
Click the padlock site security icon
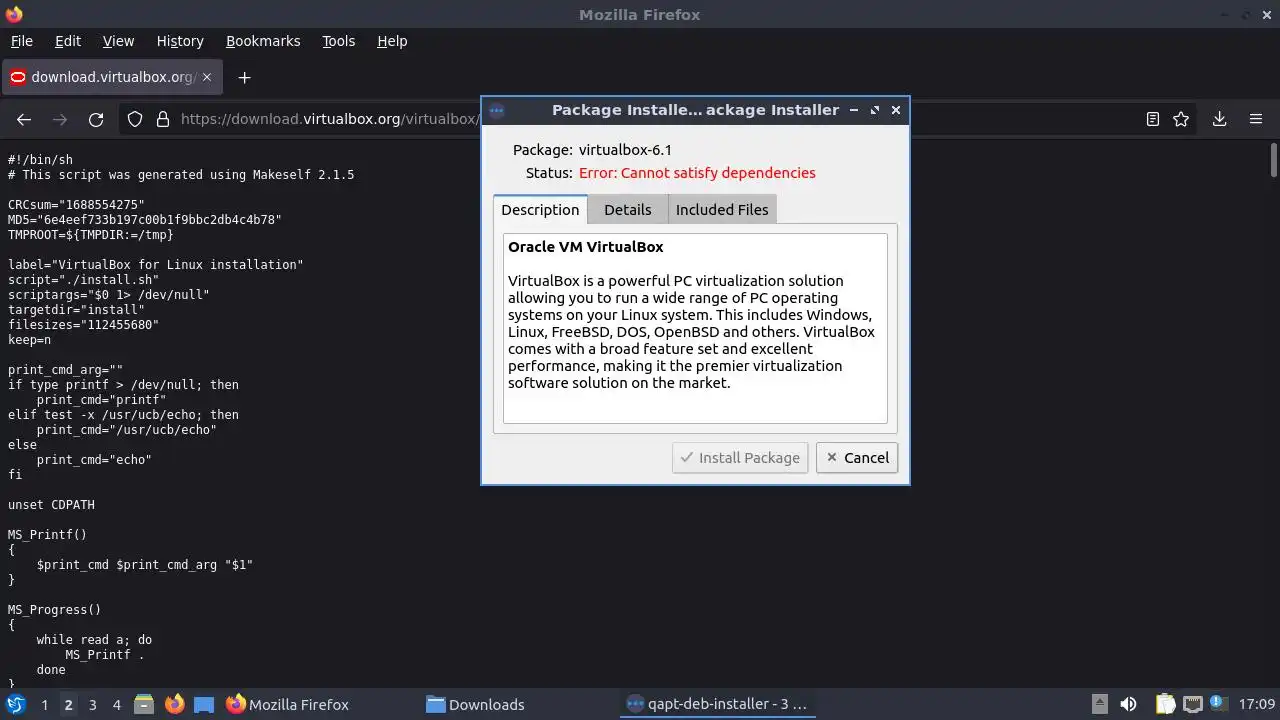point(163,119)
